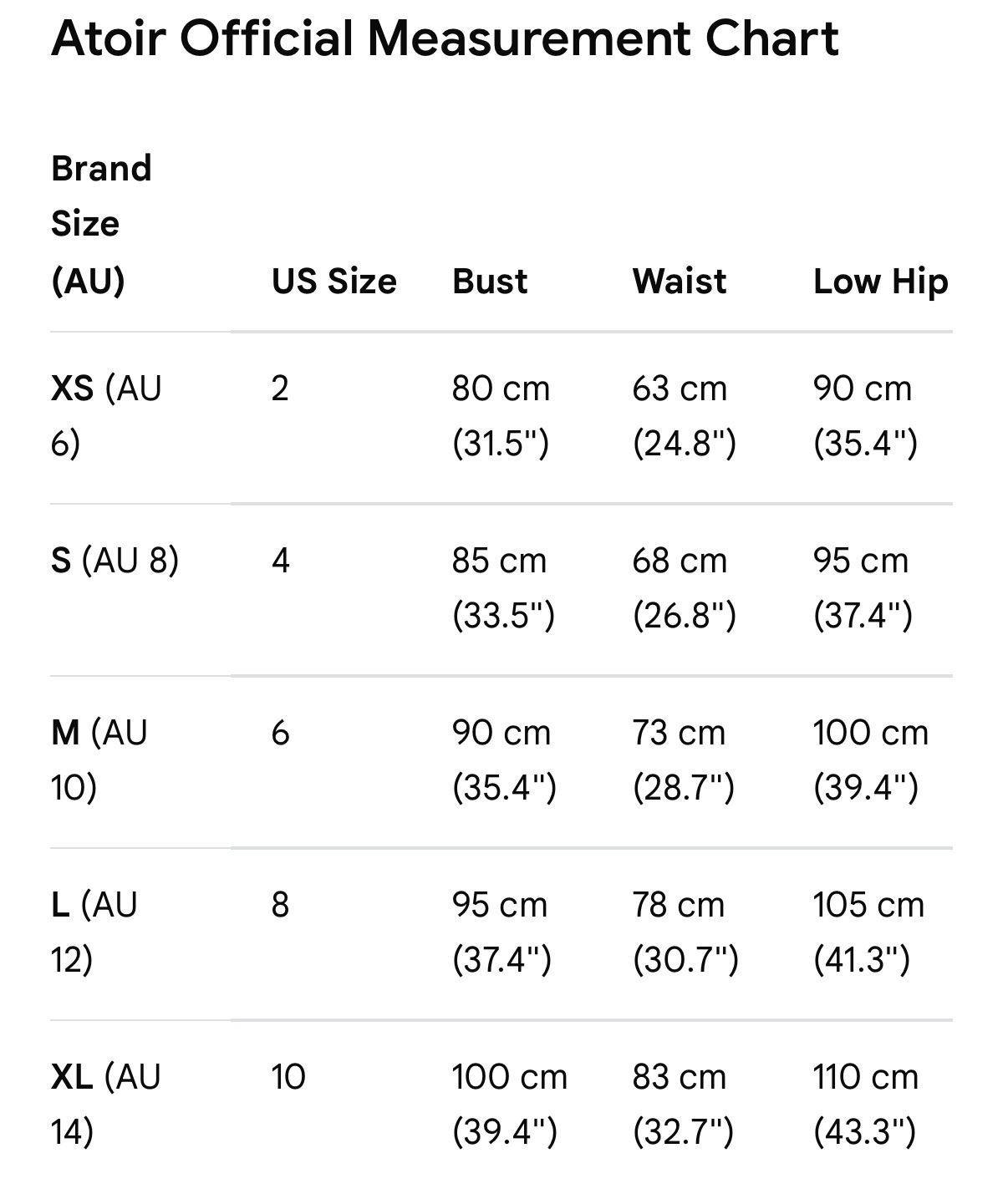Click the 68 cm waist measurement cell
1008x1204 pixels.
coord(685,587)
